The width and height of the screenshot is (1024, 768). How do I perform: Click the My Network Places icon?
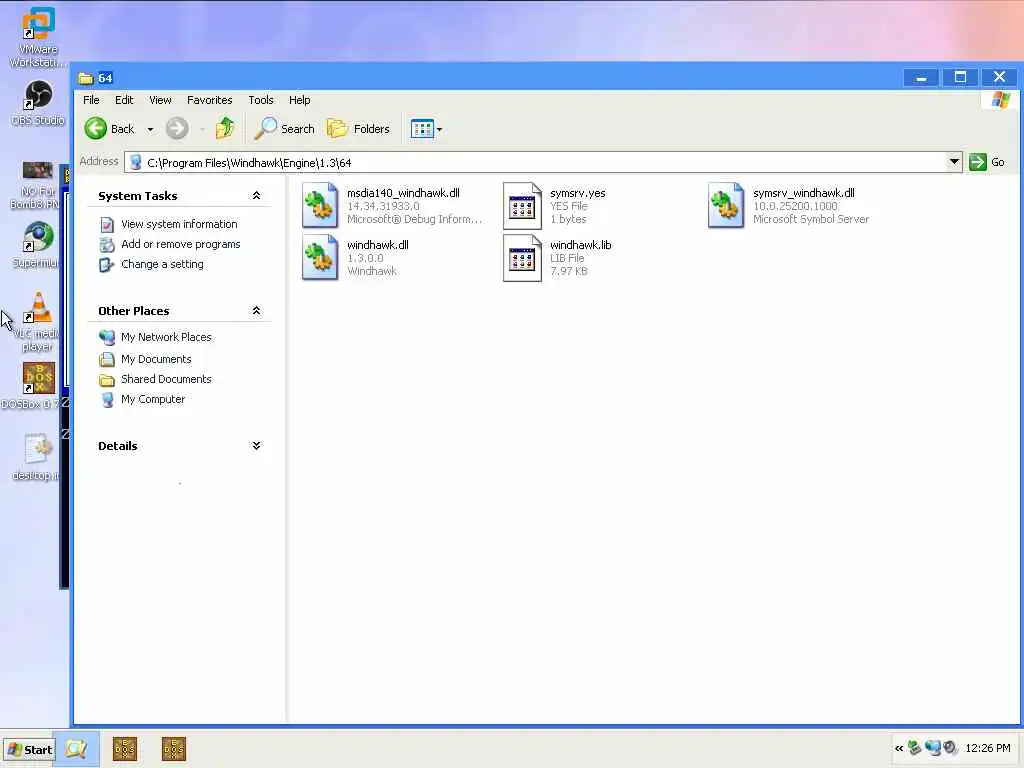pyautogui.click(x=106, y=338)
